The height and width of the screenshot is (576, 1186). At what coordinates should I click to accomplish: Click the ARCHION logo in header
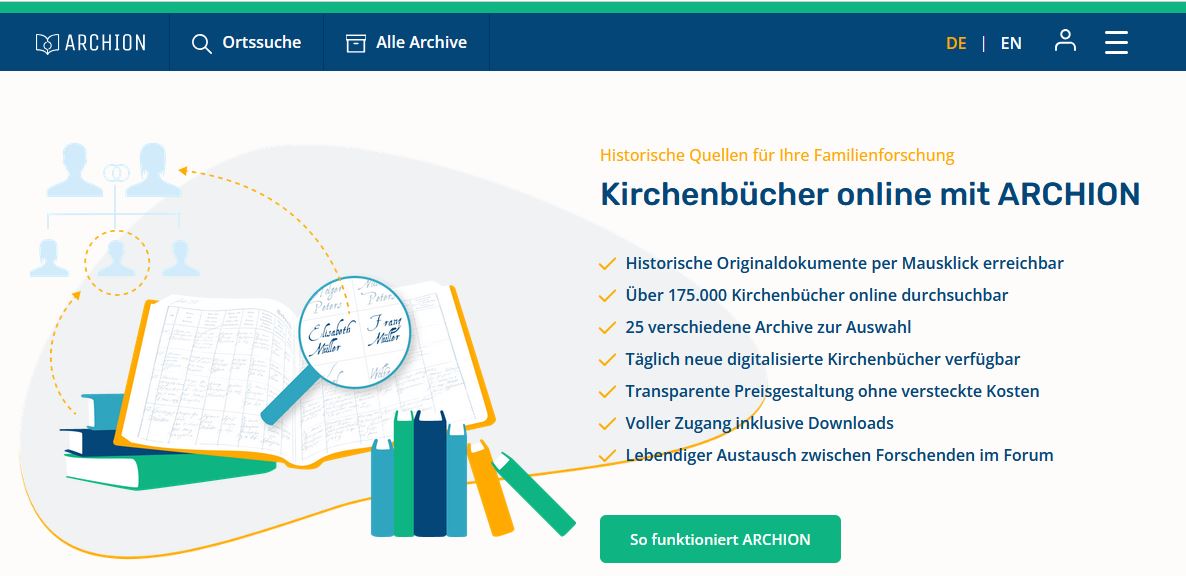90,43
